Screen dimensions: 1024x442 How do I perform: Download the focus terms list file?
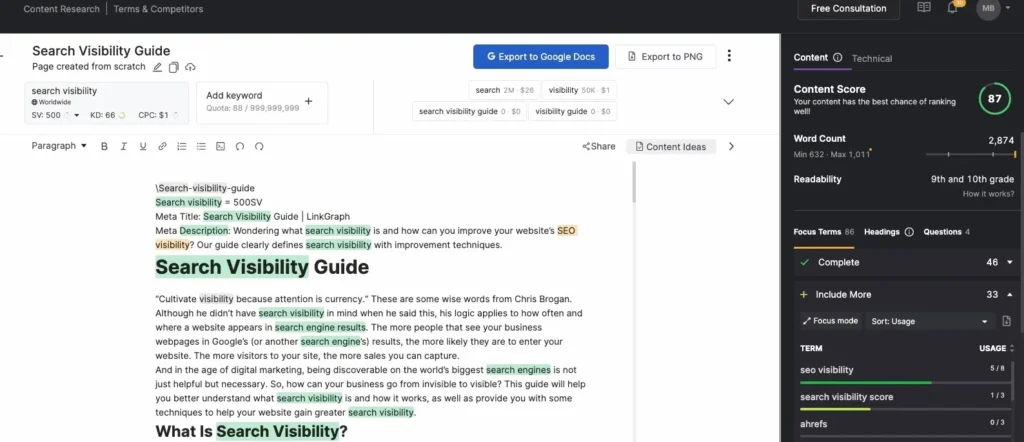[x=1006, y=321]
